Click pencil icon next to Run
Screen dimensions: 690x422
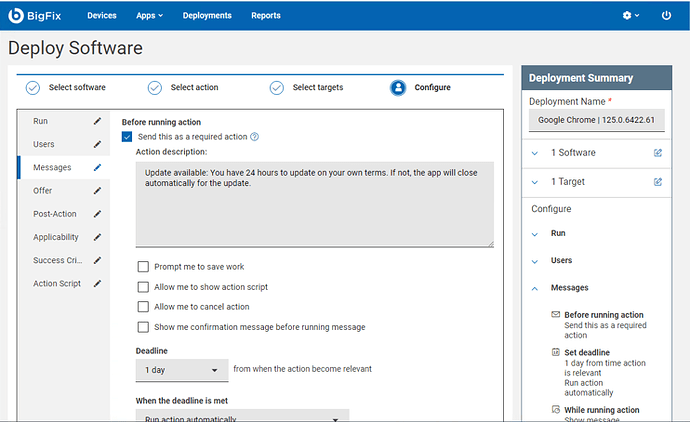(97, 121)
